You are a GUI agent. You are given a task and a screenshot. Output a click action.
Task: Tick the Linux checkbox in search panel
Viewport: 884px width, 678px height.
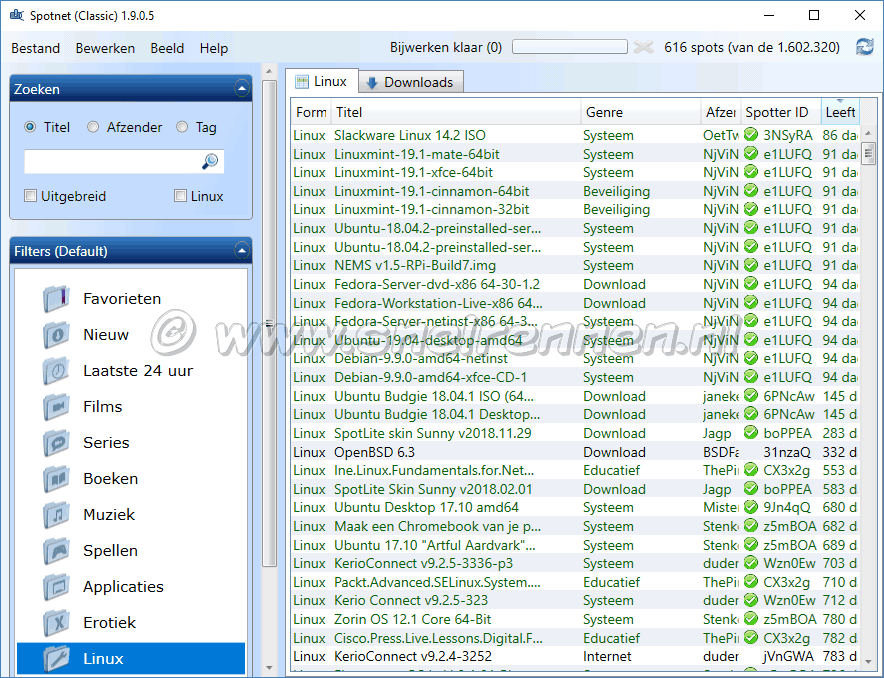(x=180, y=196)
